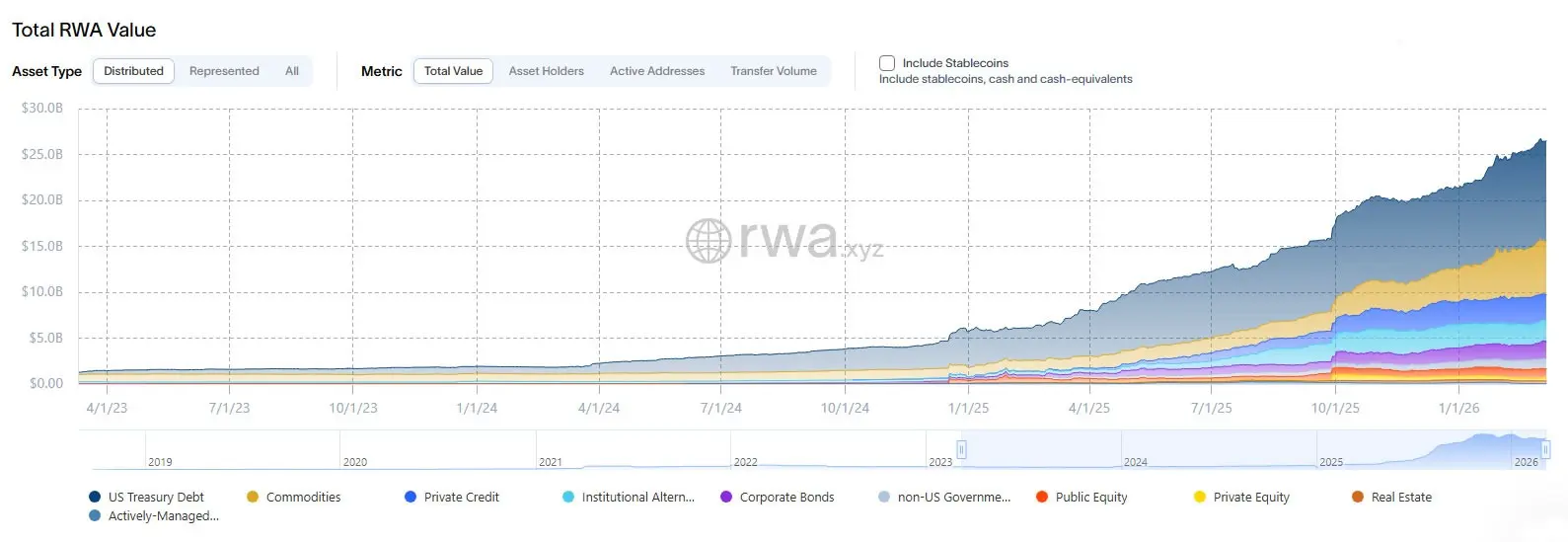Hide Public Equity series legend dot
1568x542 pixels.
[1042, 497]
